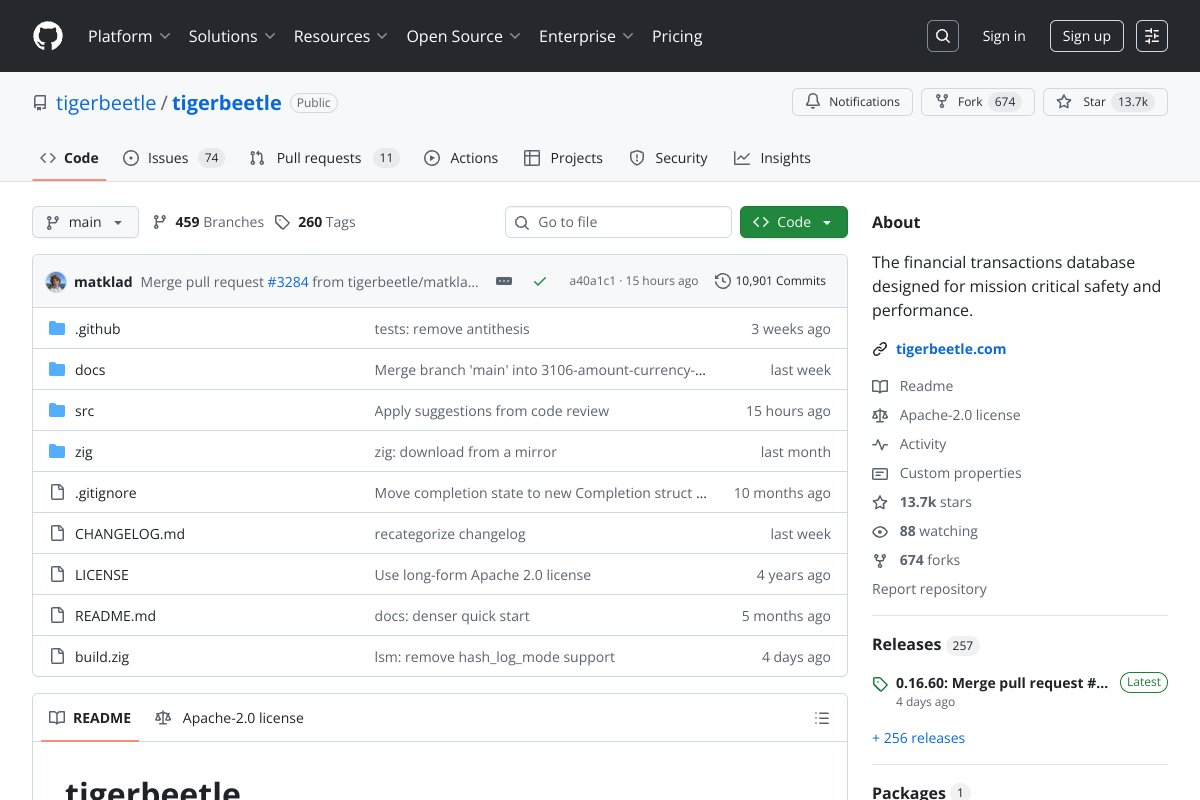This screenshot has width=1200, height=800.
Task: Show commit status green checkmark details
Action: click(540, 281)
